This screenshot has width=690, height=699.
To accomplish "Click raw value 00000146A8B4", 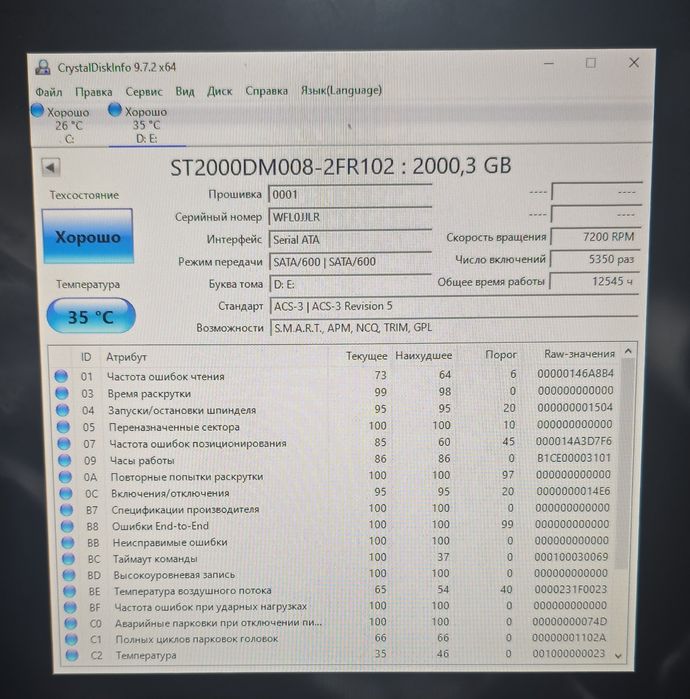I will (575, 374).
